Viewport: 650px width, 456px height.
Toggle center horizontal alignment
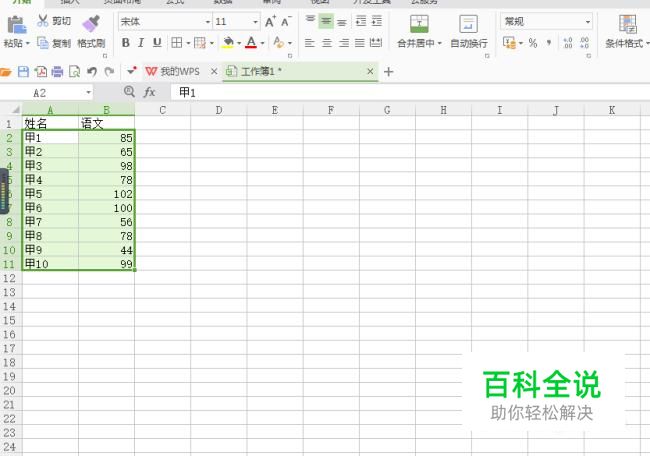point(327,43)
